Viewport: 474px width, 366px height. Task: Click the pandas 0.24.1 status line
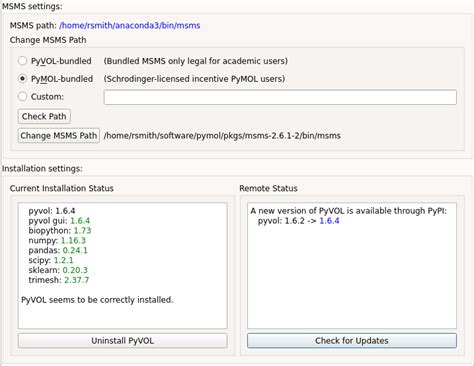pyautogui.click(x=58, y=250)
